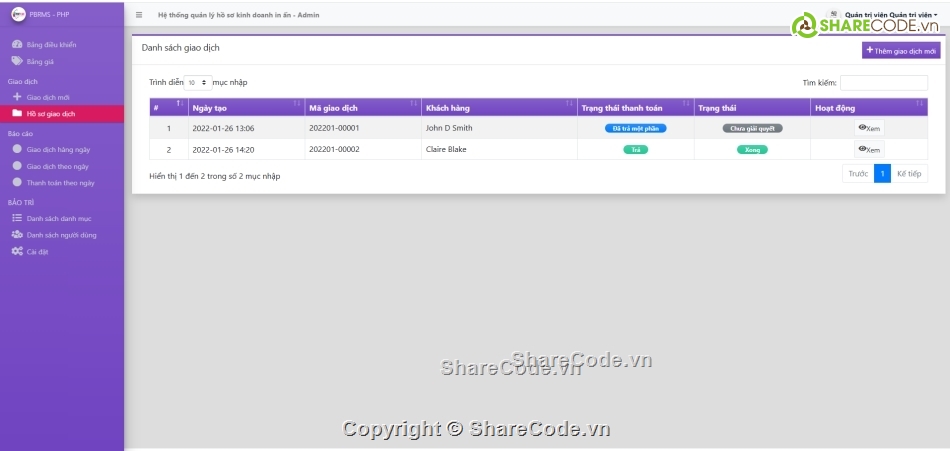950x451 pixels.
Task: Click the PBRMS logo in sidebar
Action: (17, 14)
